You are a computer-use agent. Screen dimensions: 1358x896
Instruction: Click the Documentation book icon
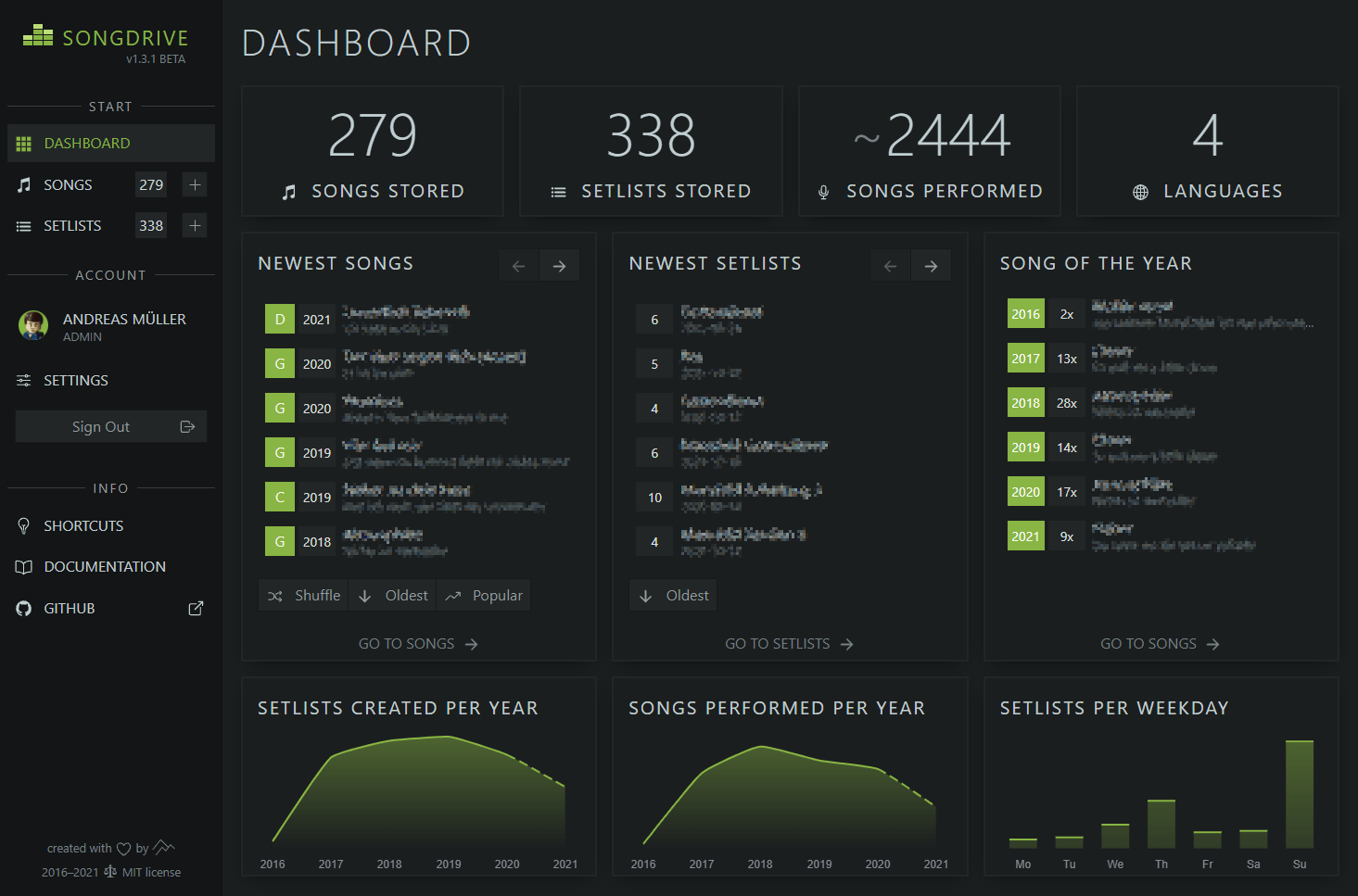pos(24,567)
